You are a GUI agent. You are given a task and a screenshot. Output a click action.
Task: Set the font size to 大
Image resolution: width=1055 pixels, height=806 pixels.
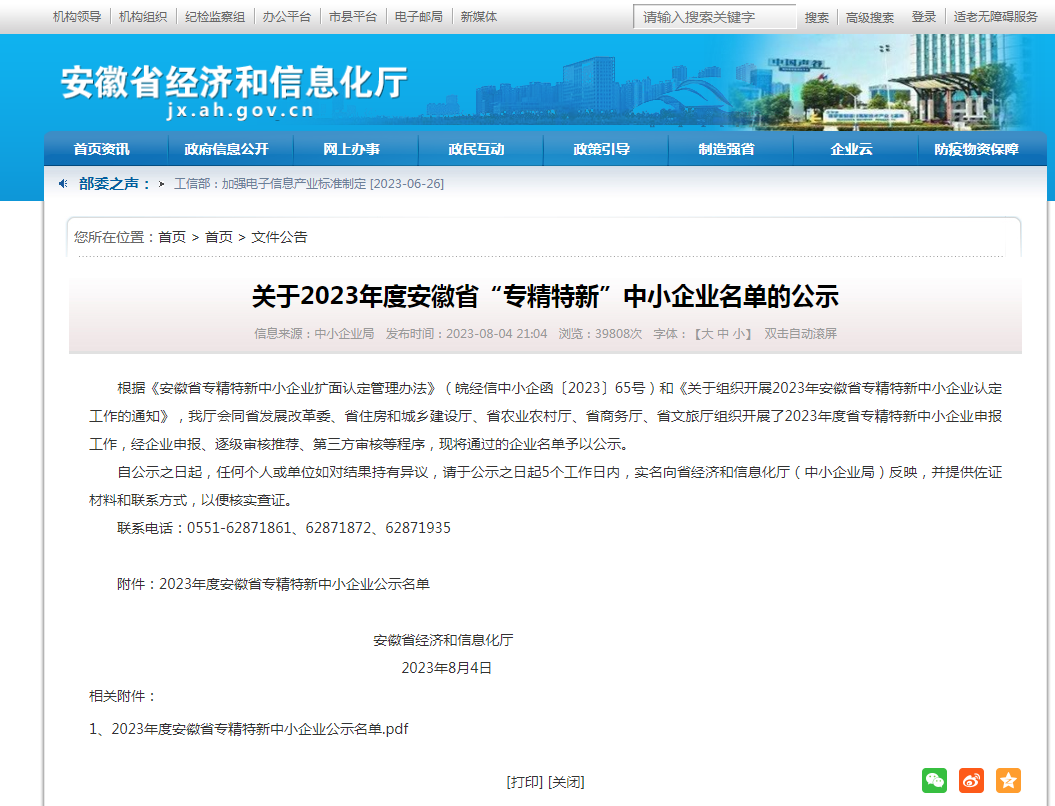[705, 334]
